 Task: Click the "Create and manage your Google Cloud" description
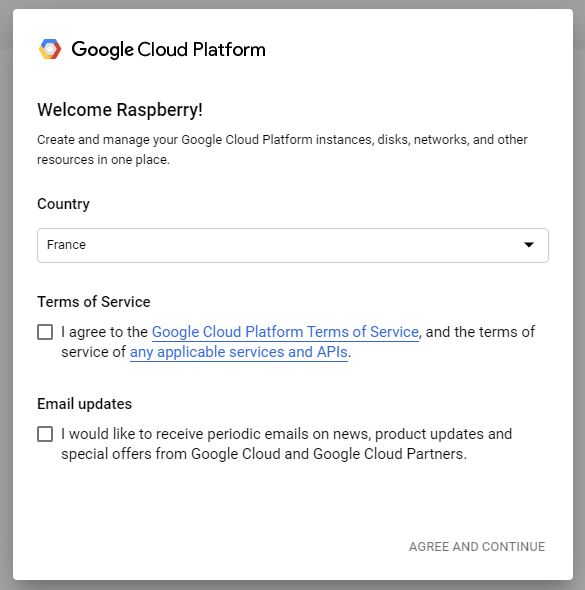point(282,149)
